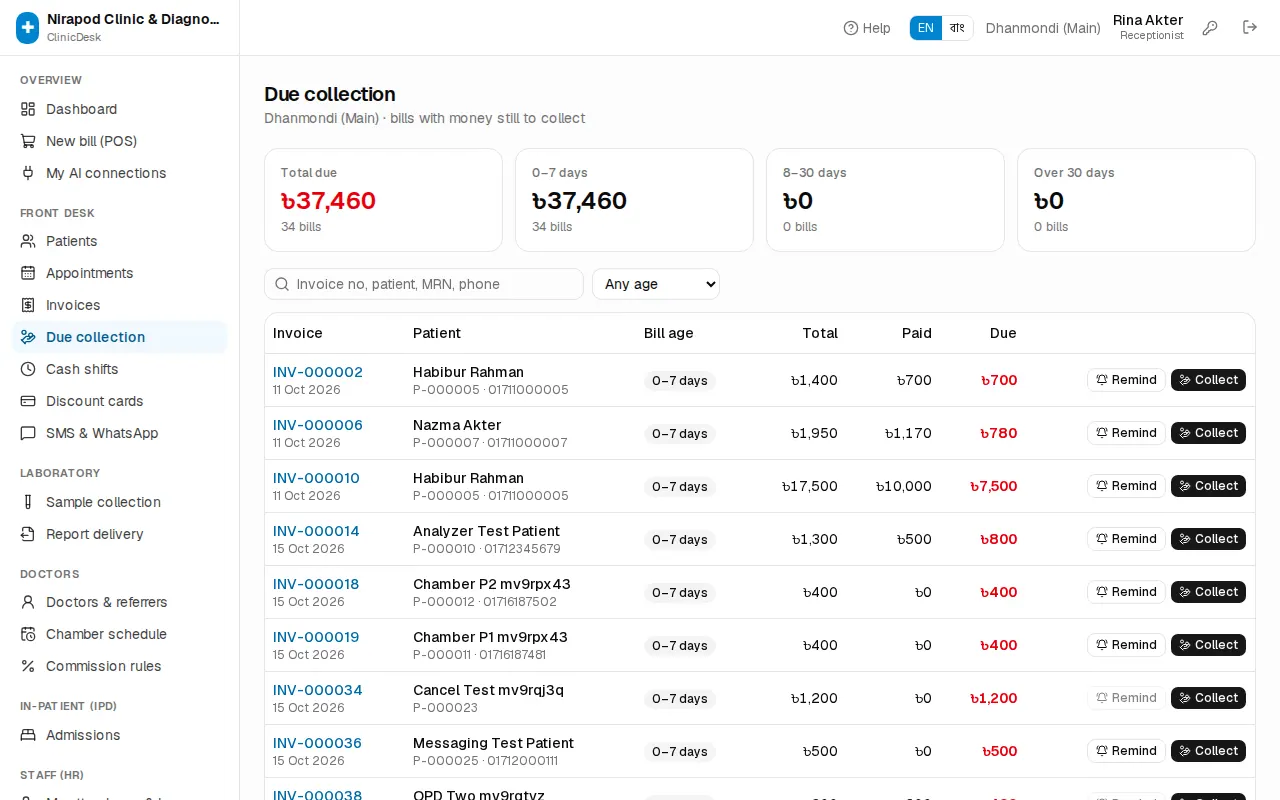Click the Patients people icon
Image resolution: width=1280 pixels, height=800 pixels.
pyautogui.click(x=28, y=241)
